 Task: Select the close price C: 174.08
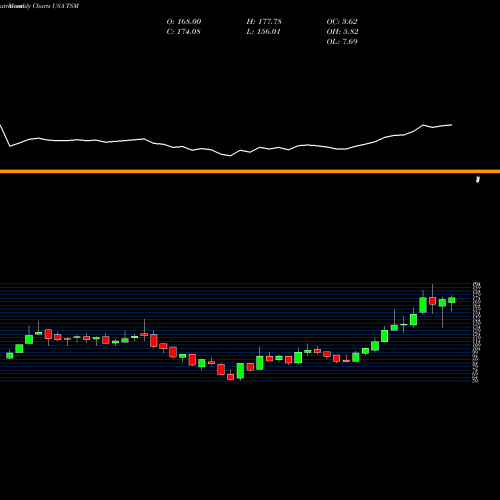183,31
